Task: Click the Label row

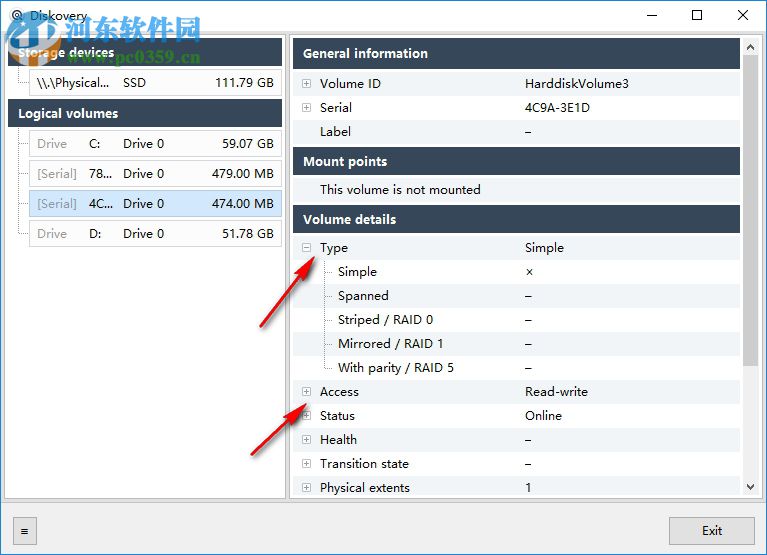Action: point(516,132)
